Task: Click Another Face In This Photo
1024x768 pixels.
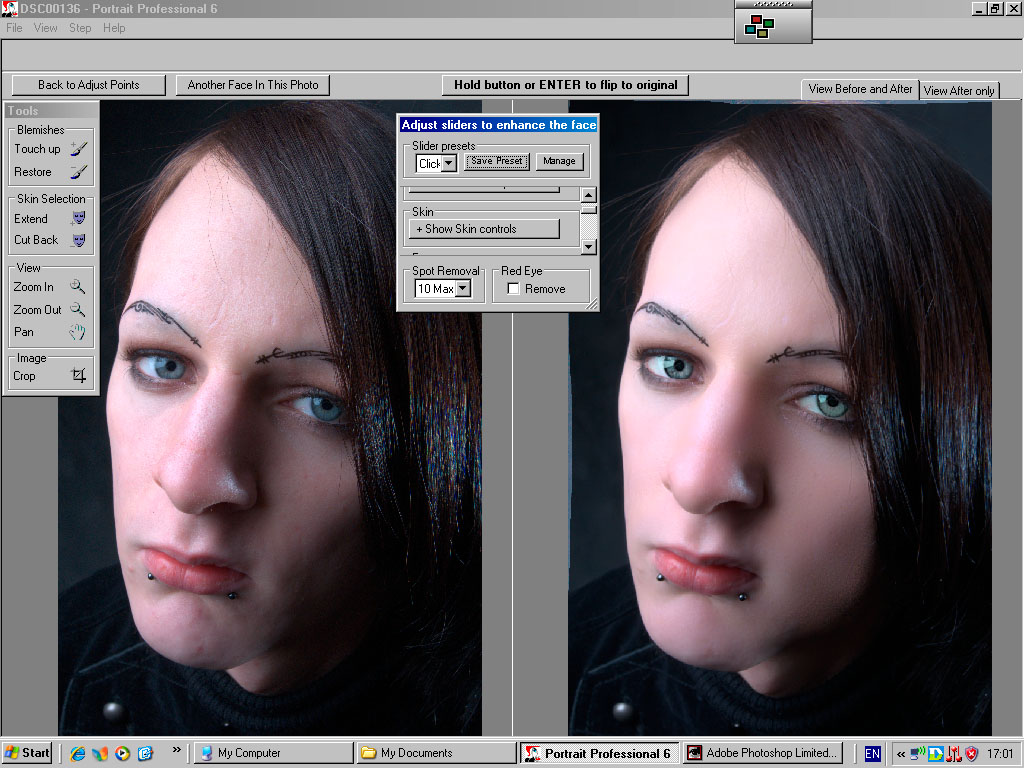Action: 253,85
